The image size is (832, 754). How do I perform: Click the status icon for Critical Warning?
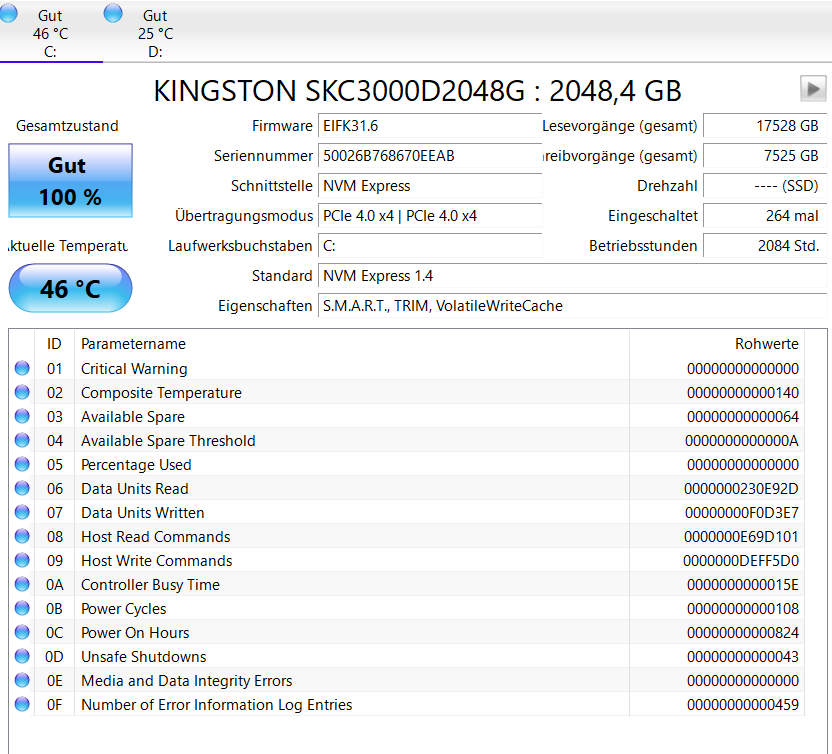coord(22,368)
